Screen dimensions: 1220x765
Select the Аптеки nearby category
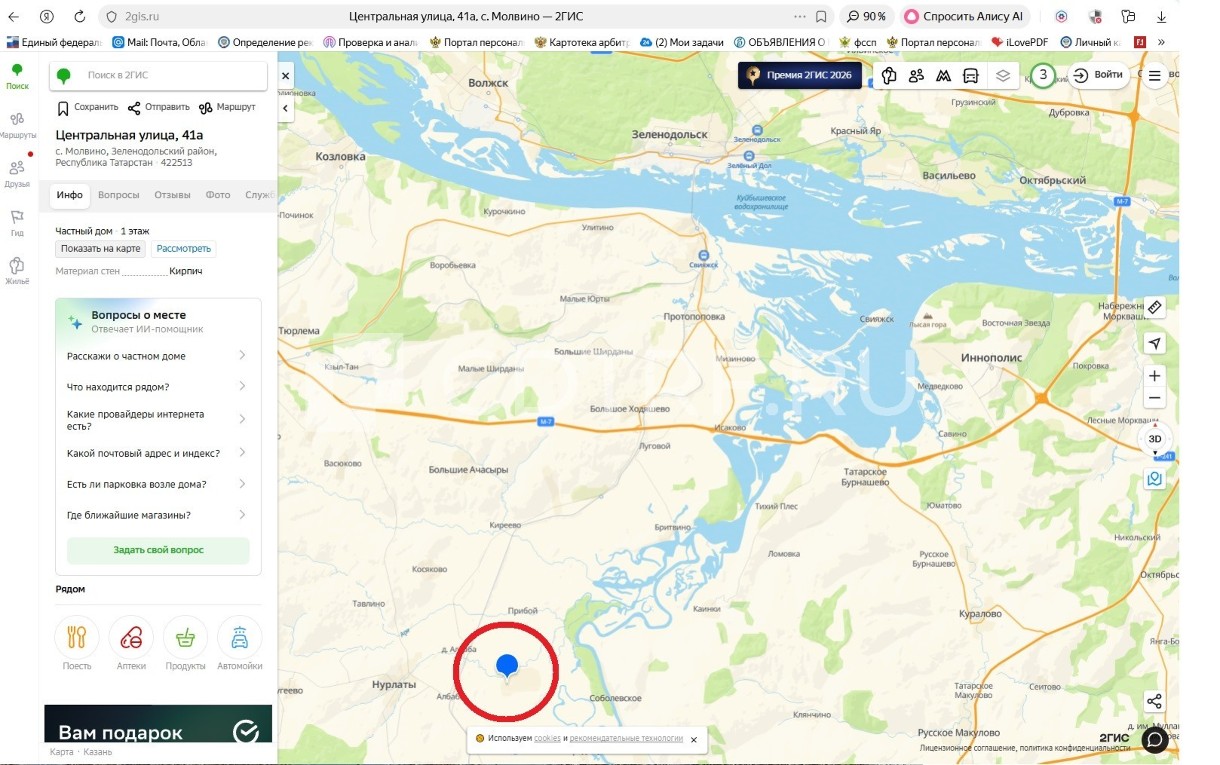click(131, 643)
